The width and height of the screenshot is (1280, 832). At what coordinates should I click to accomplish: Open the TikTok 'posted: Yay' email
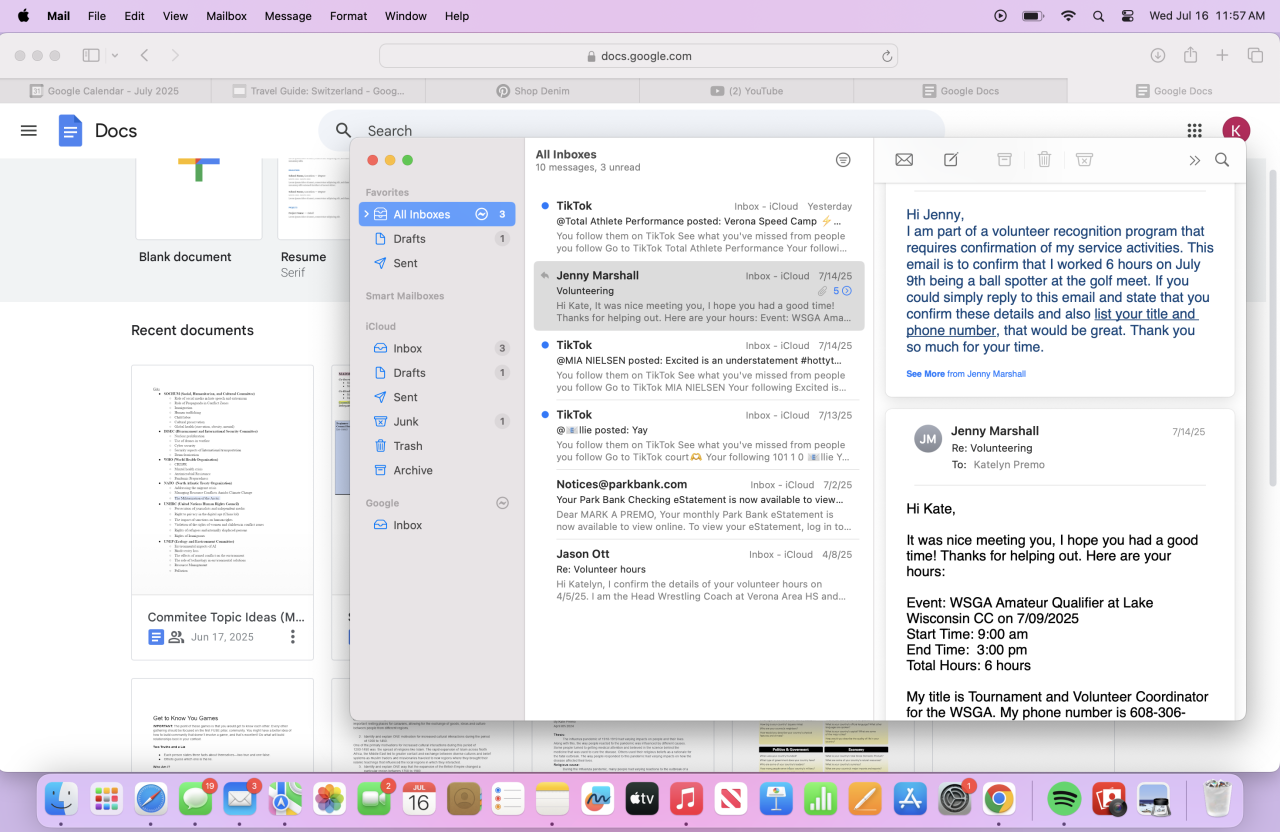699,435
